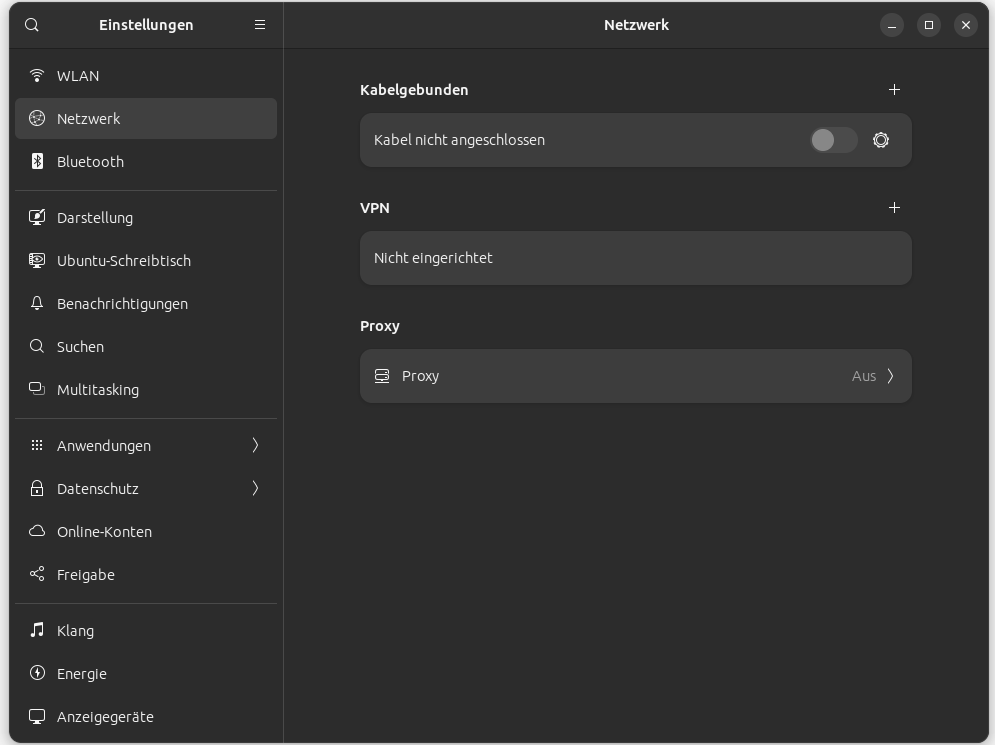Screen dimensions: 995x745
Task: Open the Energie settings panel
Action: [x=82, y=673]
